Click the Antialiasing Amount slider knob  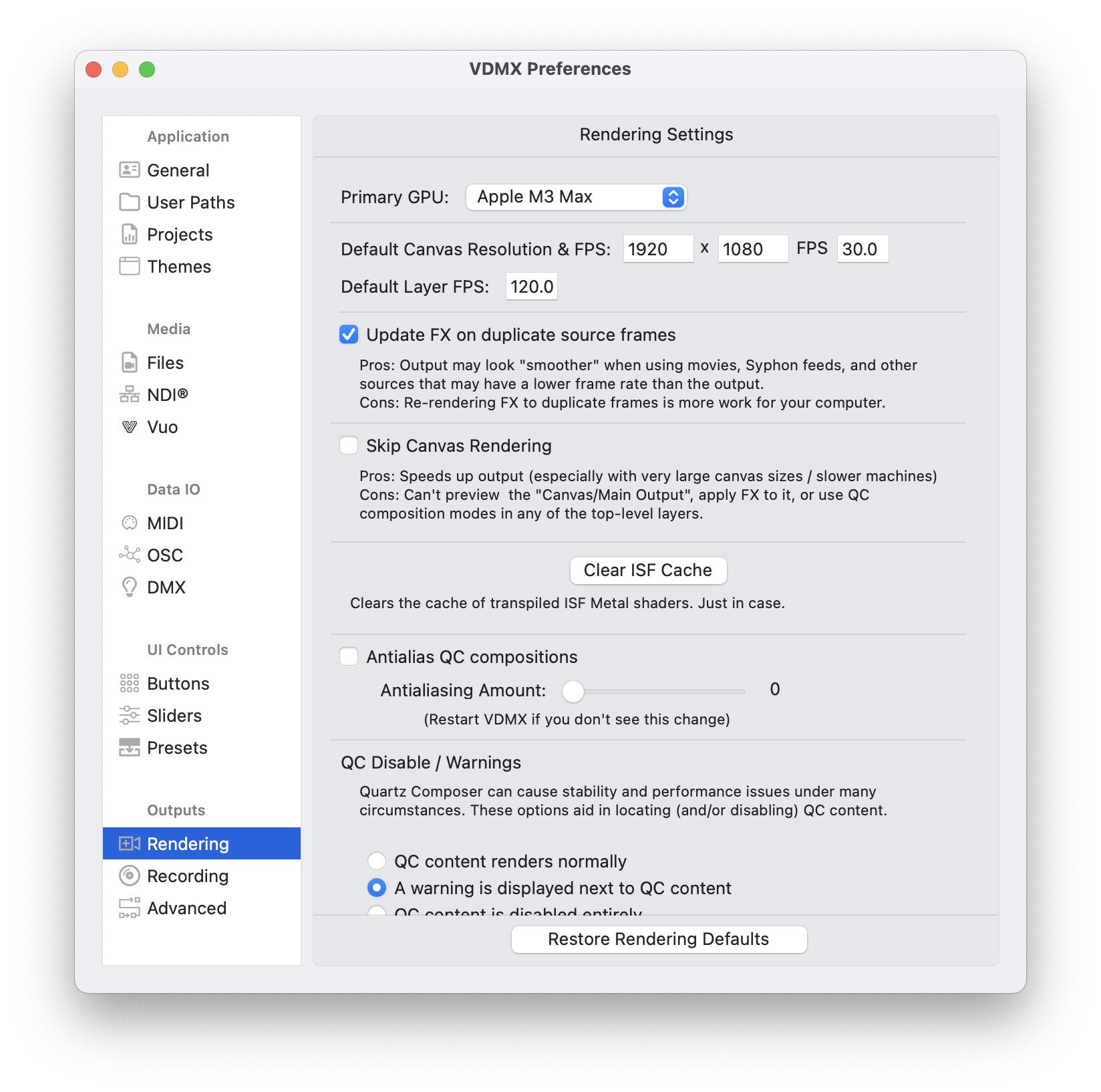point(573,691)
